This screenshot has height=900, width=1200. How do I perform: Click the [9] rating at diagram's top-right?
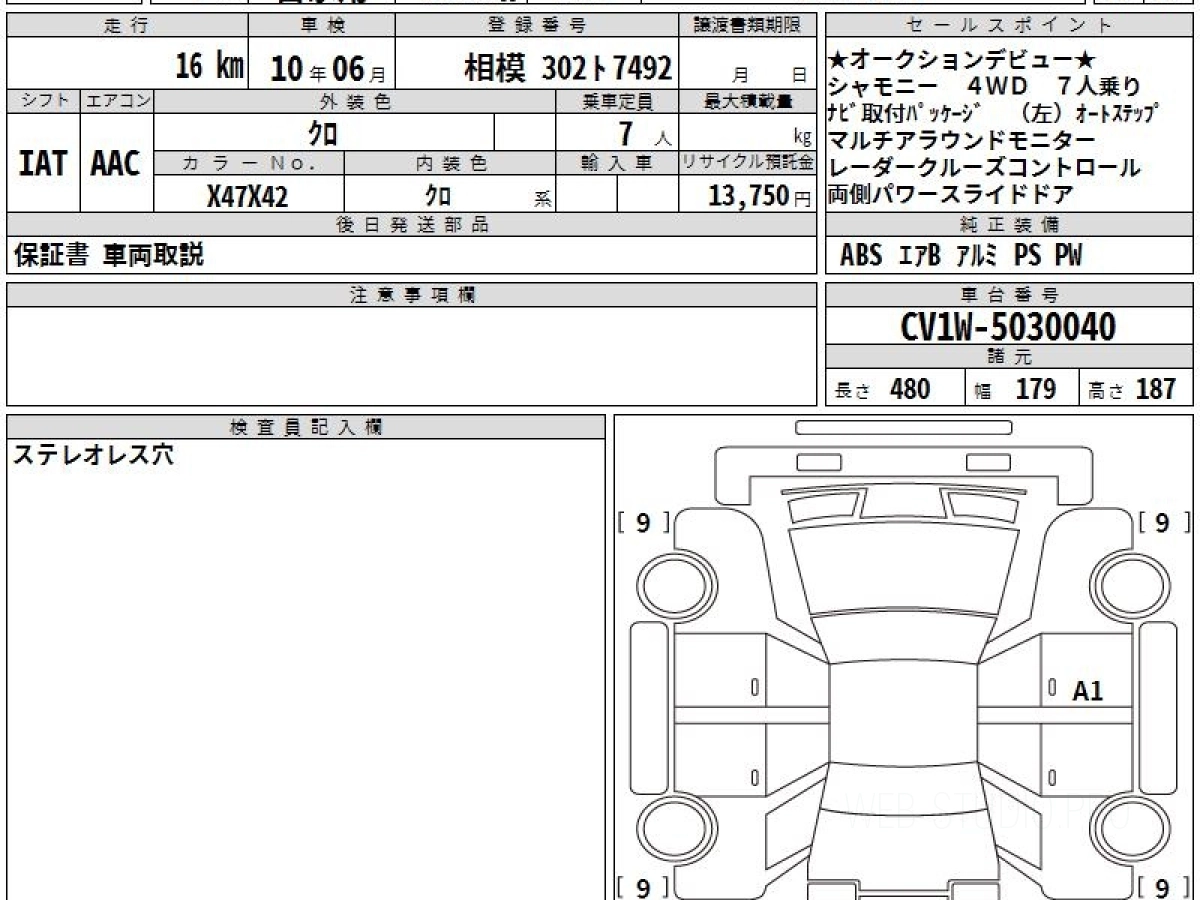tap(1161, 522)
